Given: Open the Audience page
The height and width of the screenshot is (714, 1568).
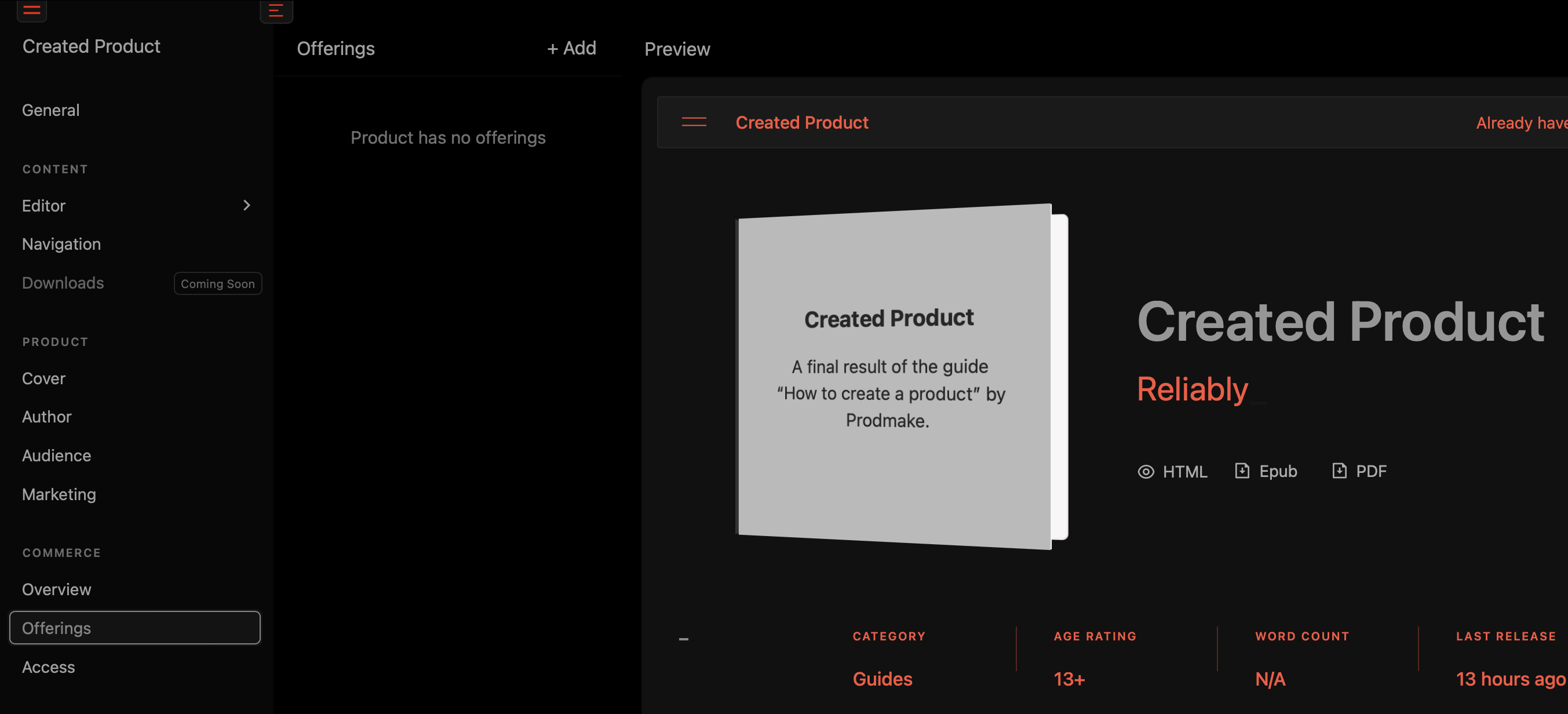Looking at the screenshot, I should [x=56, y=456].
